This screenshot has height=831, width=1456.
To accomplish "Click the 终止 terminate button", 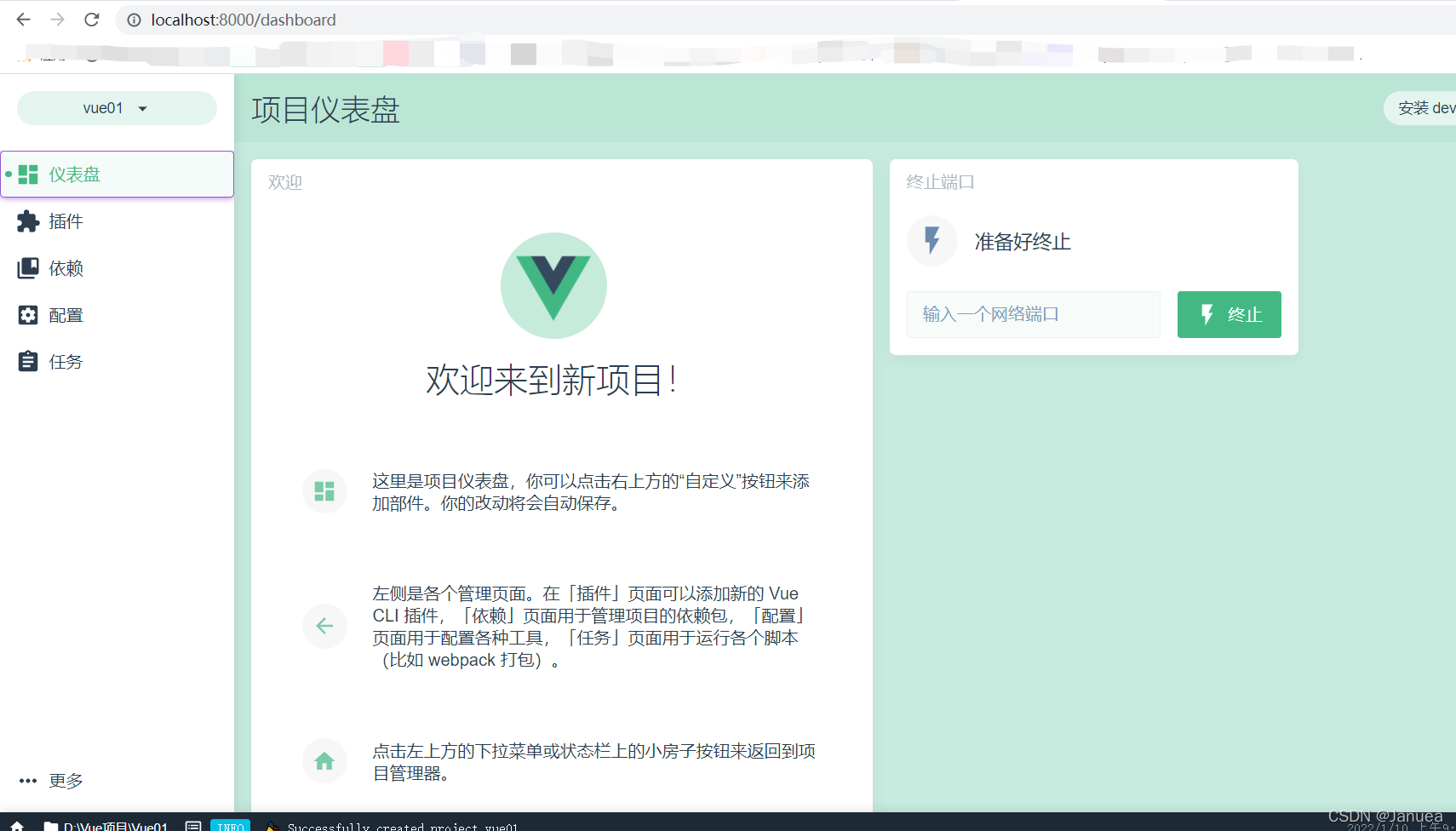I will [1229, 314].
